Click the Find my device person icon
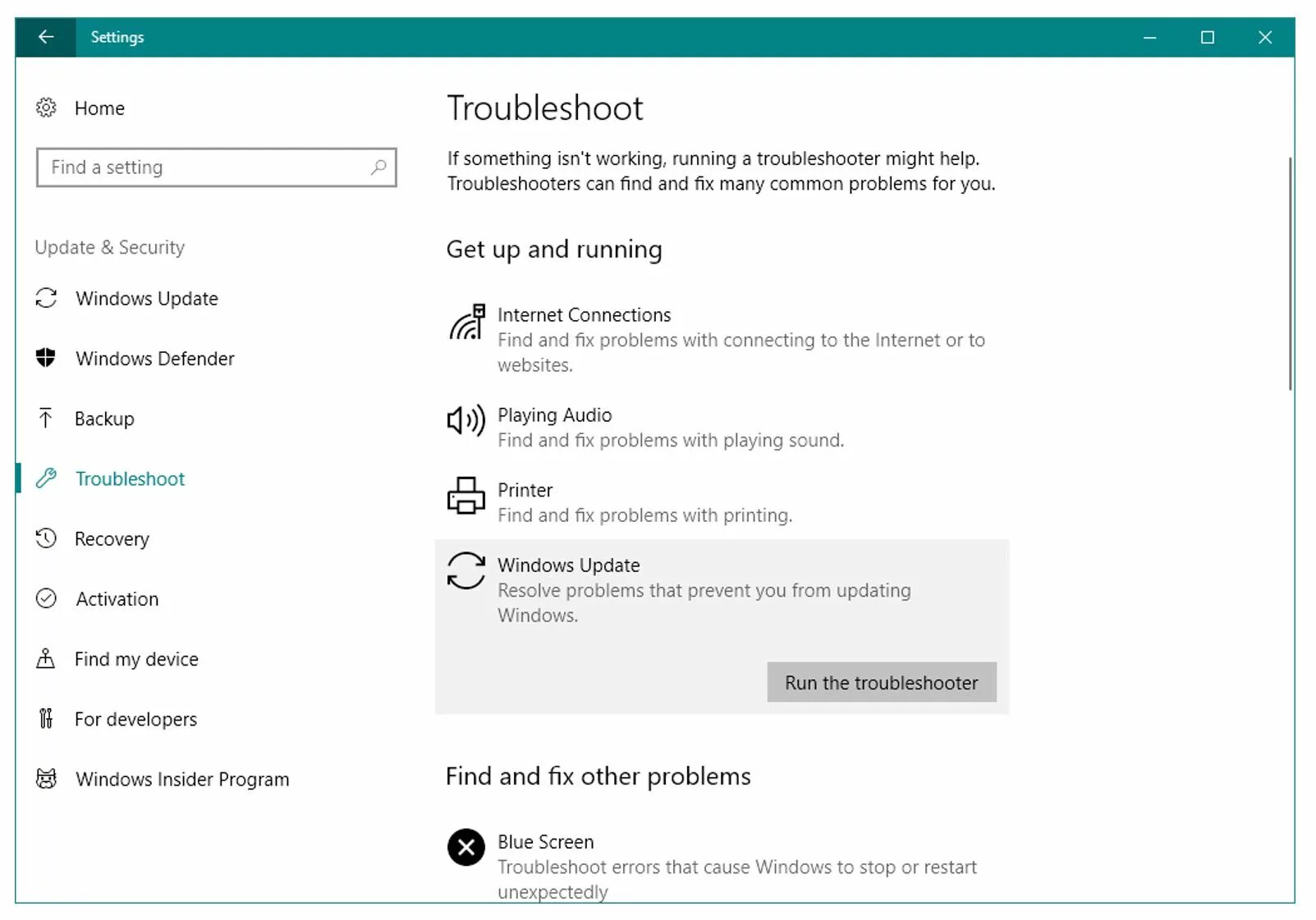Screen dimensions: 1316x920 pos(46,658)
